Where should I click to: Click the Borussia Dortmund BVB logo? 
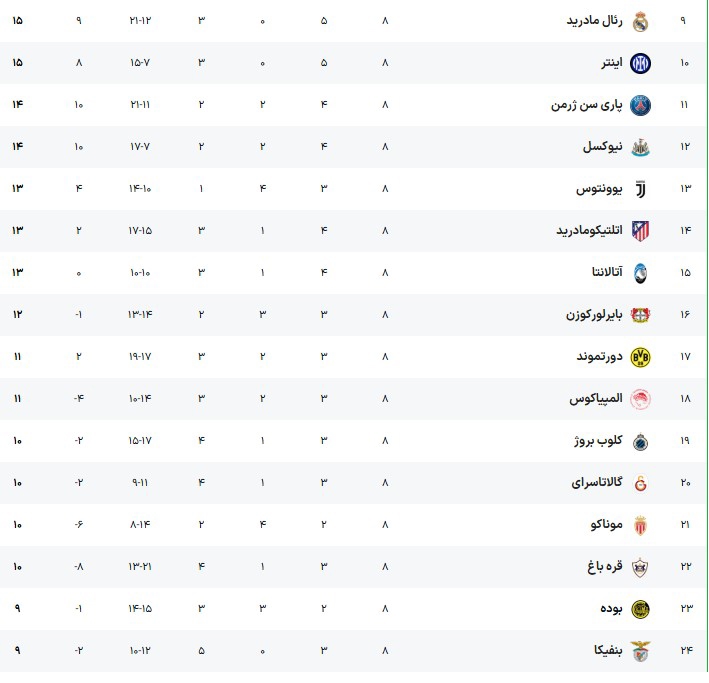[641, 357]
